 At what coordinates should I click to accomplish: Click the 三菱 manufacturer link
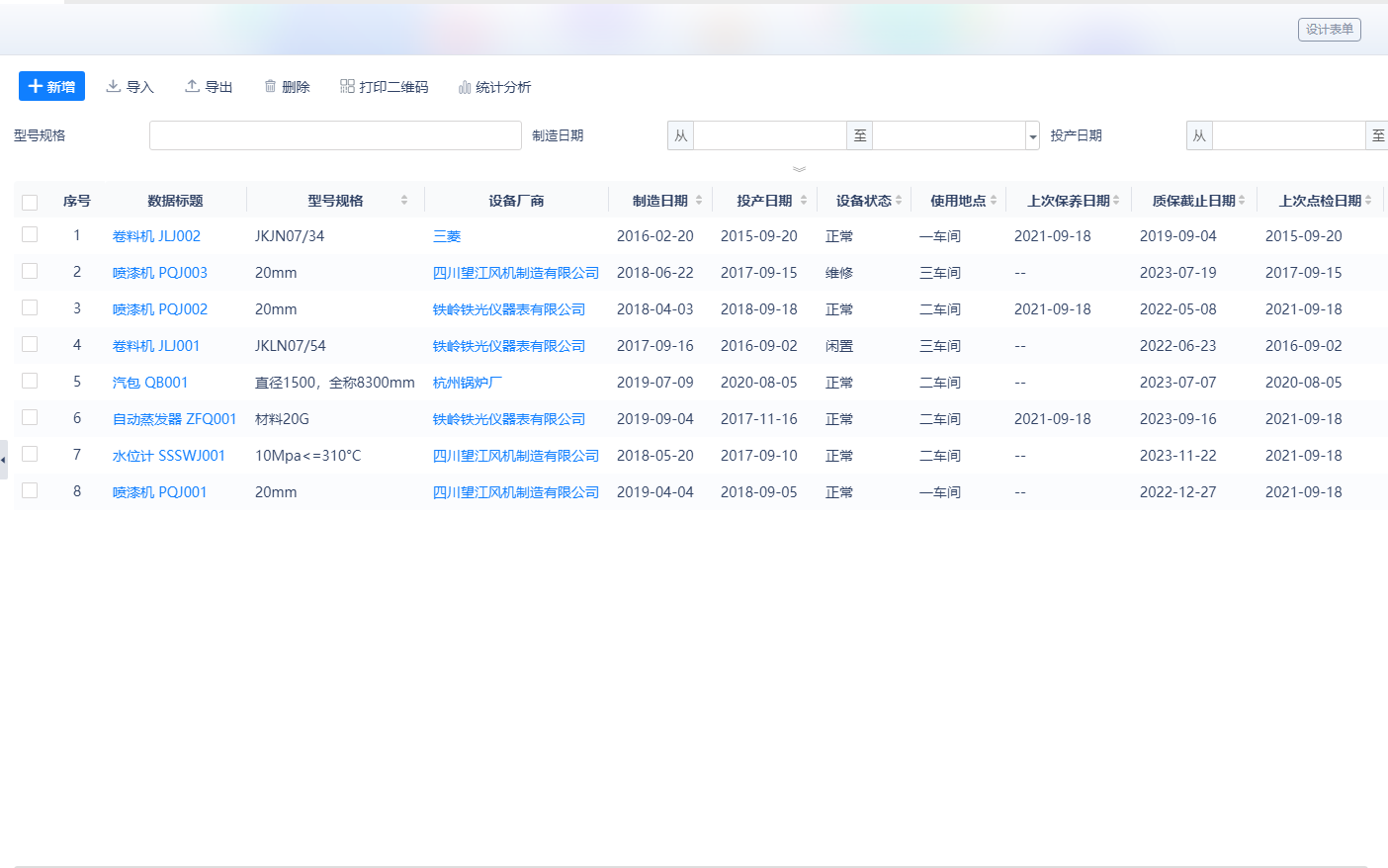tap(447, 236)
